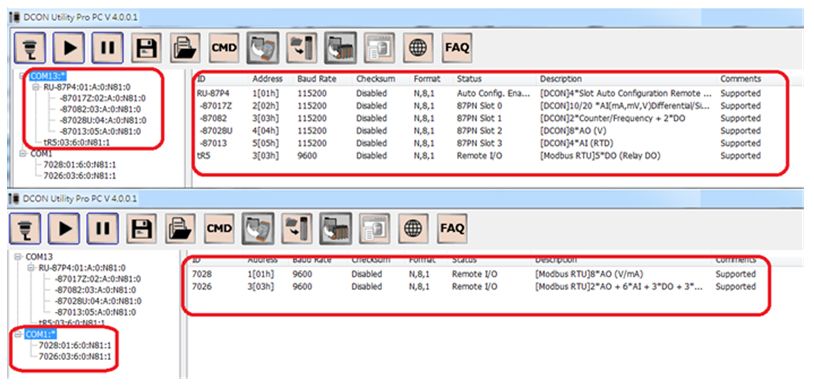The width and height of the screenshot is (814, 391).
Task: Collapse the COM13 tree node, bottom window
Action: (x=18, y=257)
